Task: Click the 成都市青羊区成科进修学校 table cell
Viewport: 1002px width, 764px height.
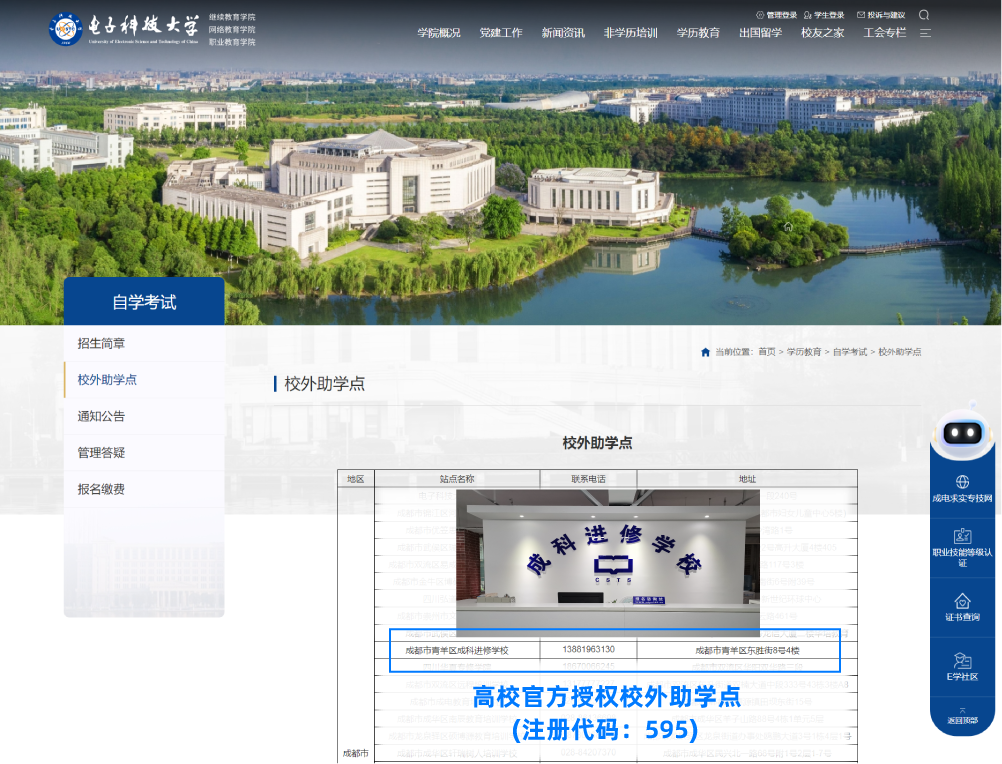Action: 457,650
